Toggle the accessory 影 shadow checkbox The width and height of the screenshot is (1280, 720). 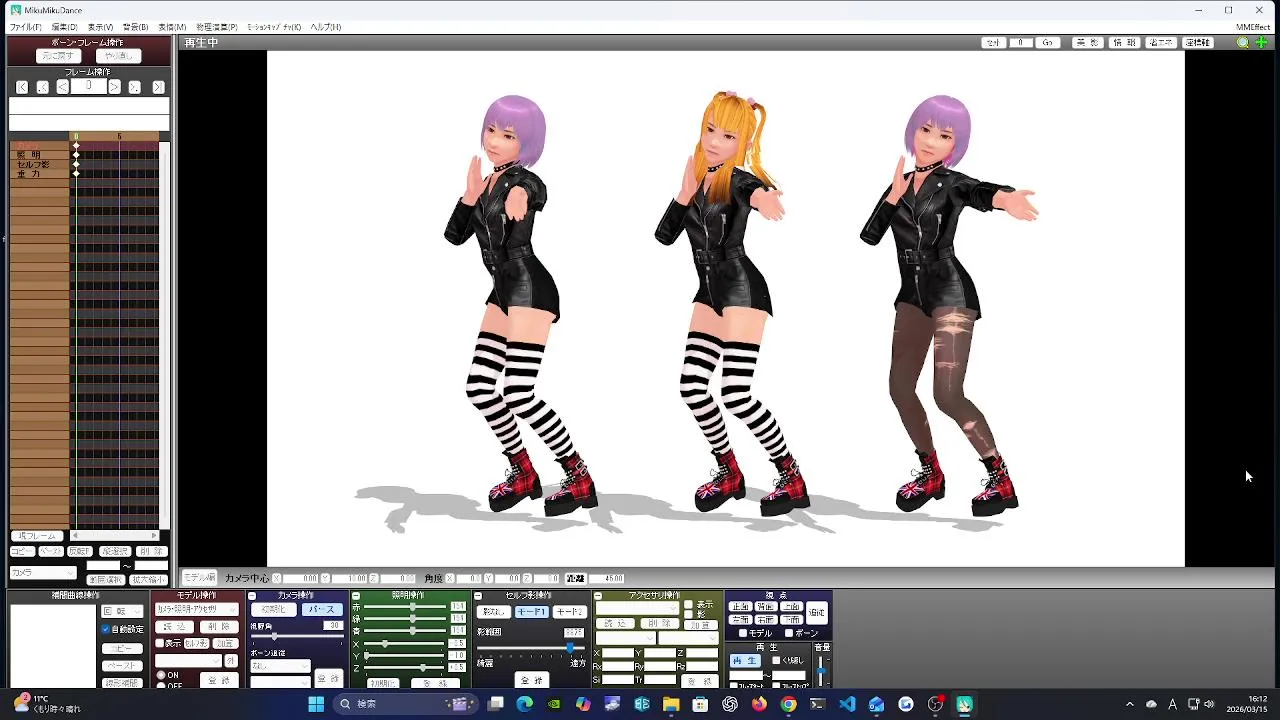[688, 614]
